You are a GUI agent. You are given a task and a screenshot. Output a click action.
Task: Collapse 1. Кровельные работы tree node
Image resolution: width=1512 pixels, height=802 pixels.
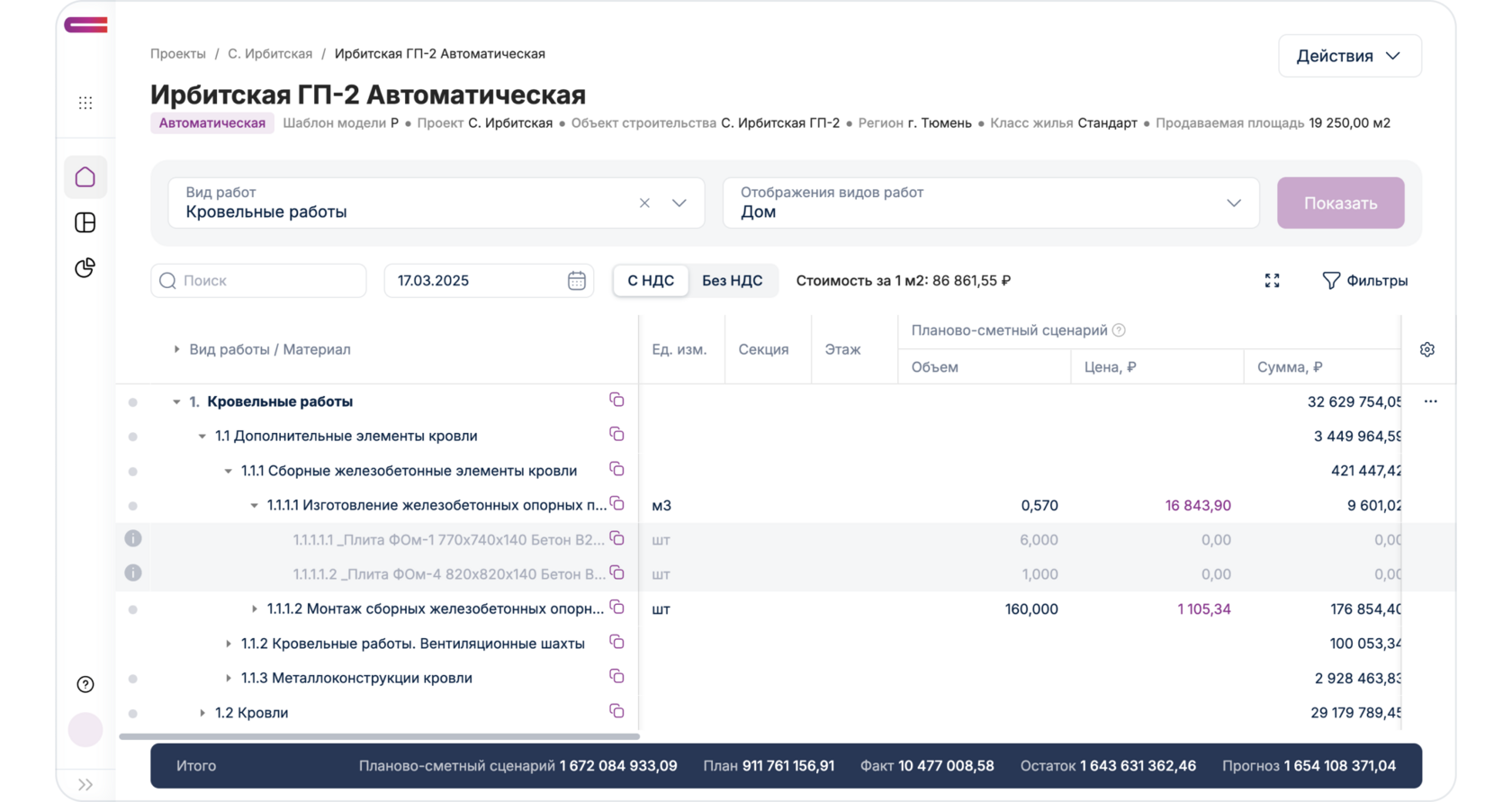tap(176, 401)
